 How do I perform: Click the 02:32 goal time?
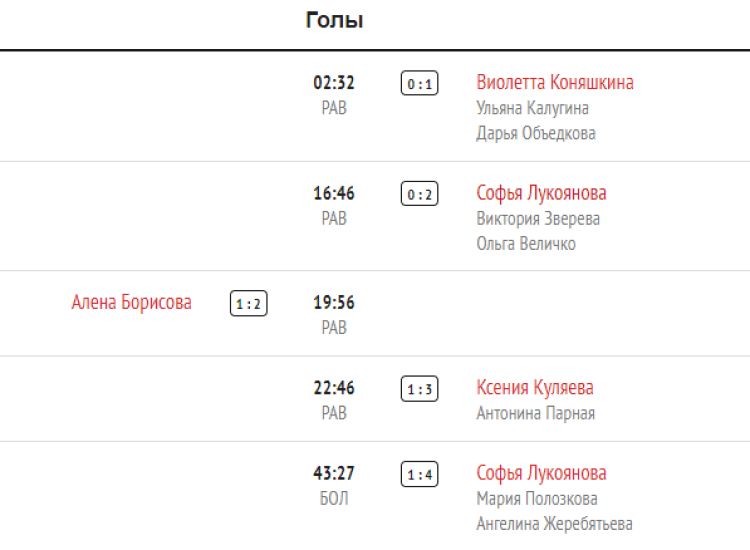pos(334,83)
